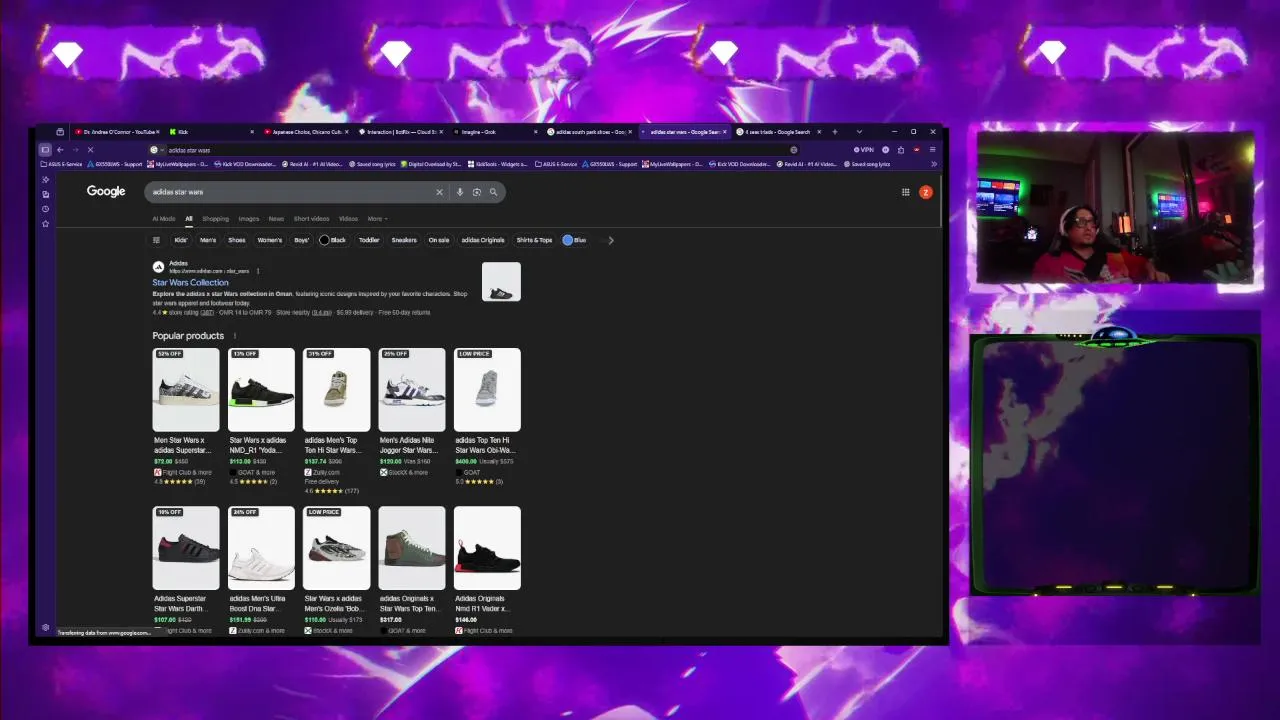The width and height of the screenshot is (1280, 720).
Task: Open Men Star Wars x adidas Superstar product
Action: click(x=186, y=415)
